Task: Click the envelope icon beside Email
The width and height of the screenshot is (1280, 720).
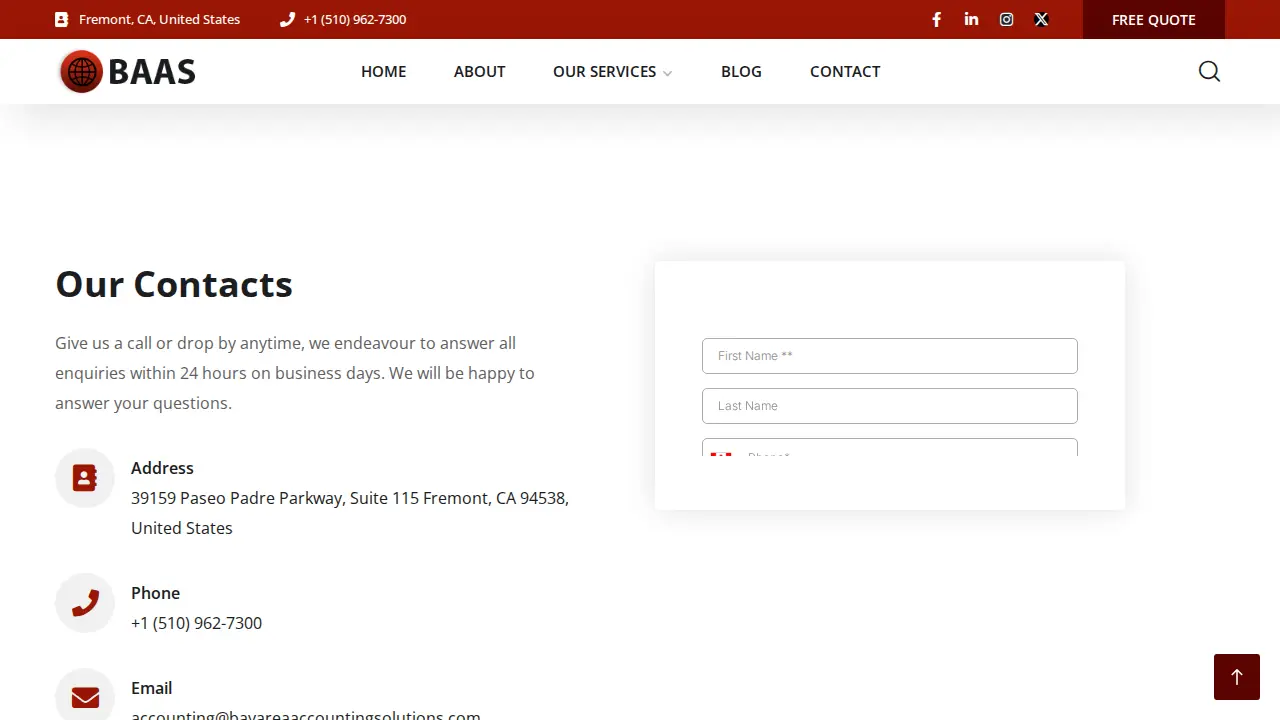Action: point(85,697)
